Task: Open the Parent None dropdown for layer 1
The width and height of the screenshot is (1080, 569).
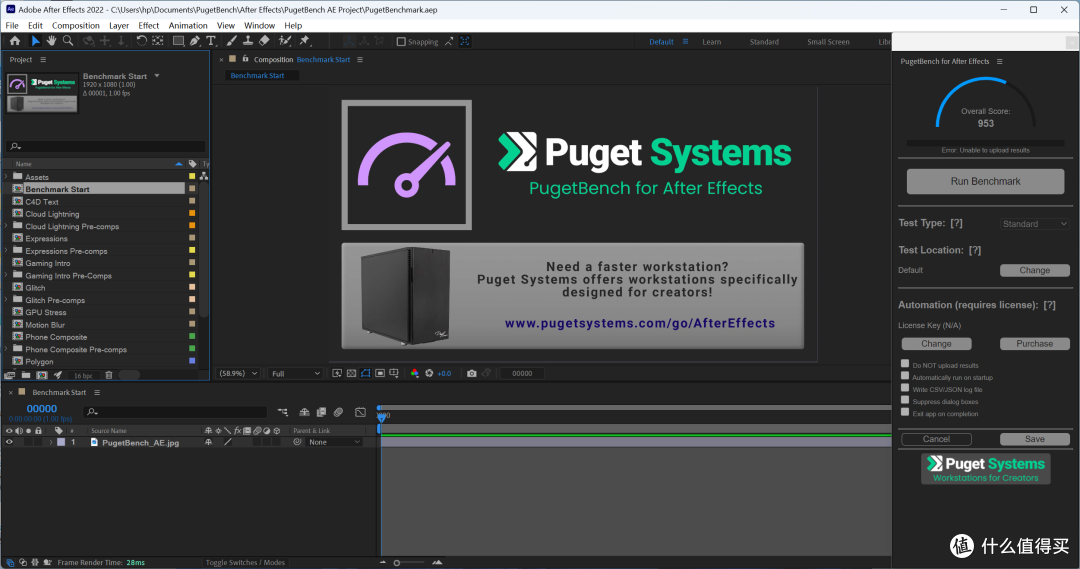Action: (x=334, y=442)
